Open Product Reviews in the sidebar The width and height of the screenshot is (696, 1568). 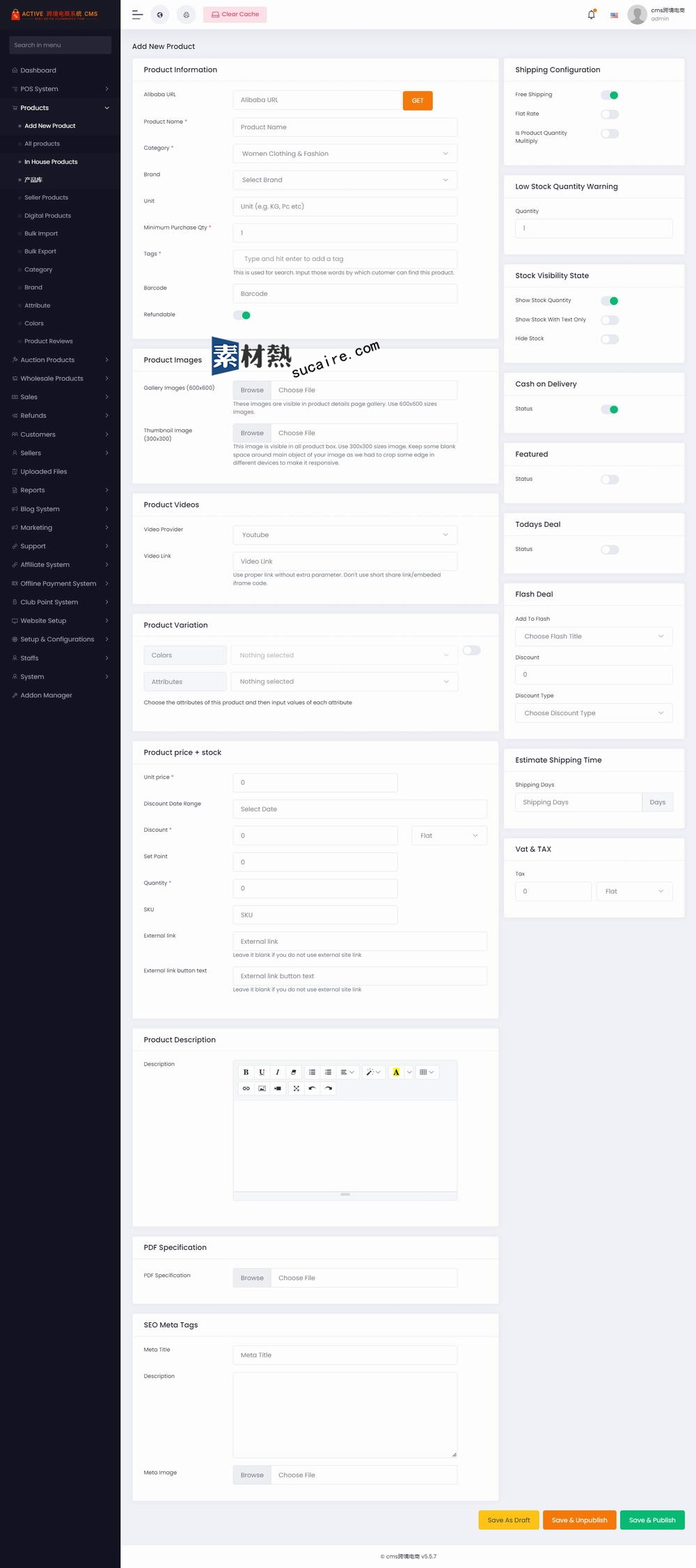[48, 342]
